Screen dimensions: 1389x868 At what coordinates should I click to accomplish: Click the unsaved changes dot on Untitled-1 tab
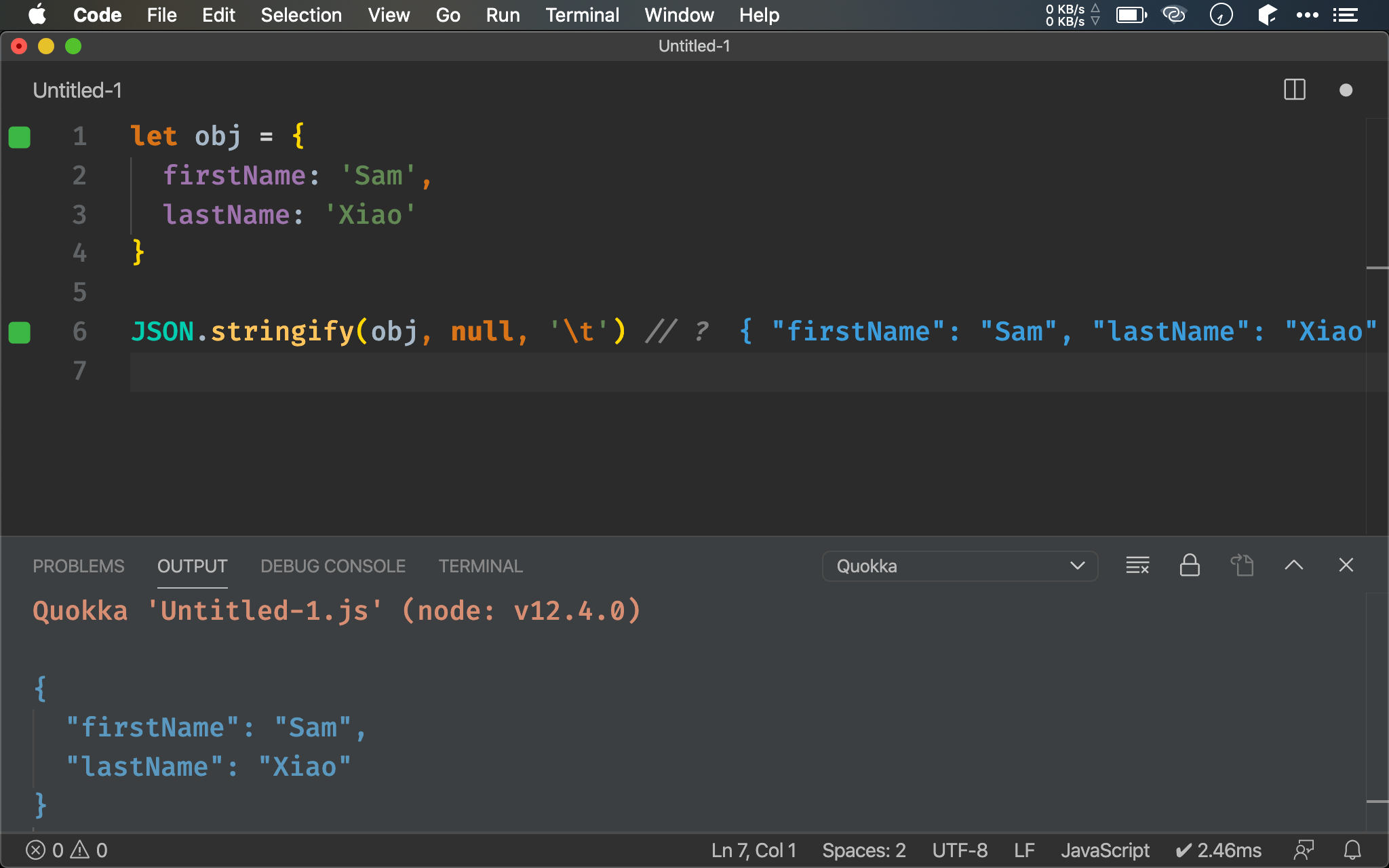point(1346,90)
